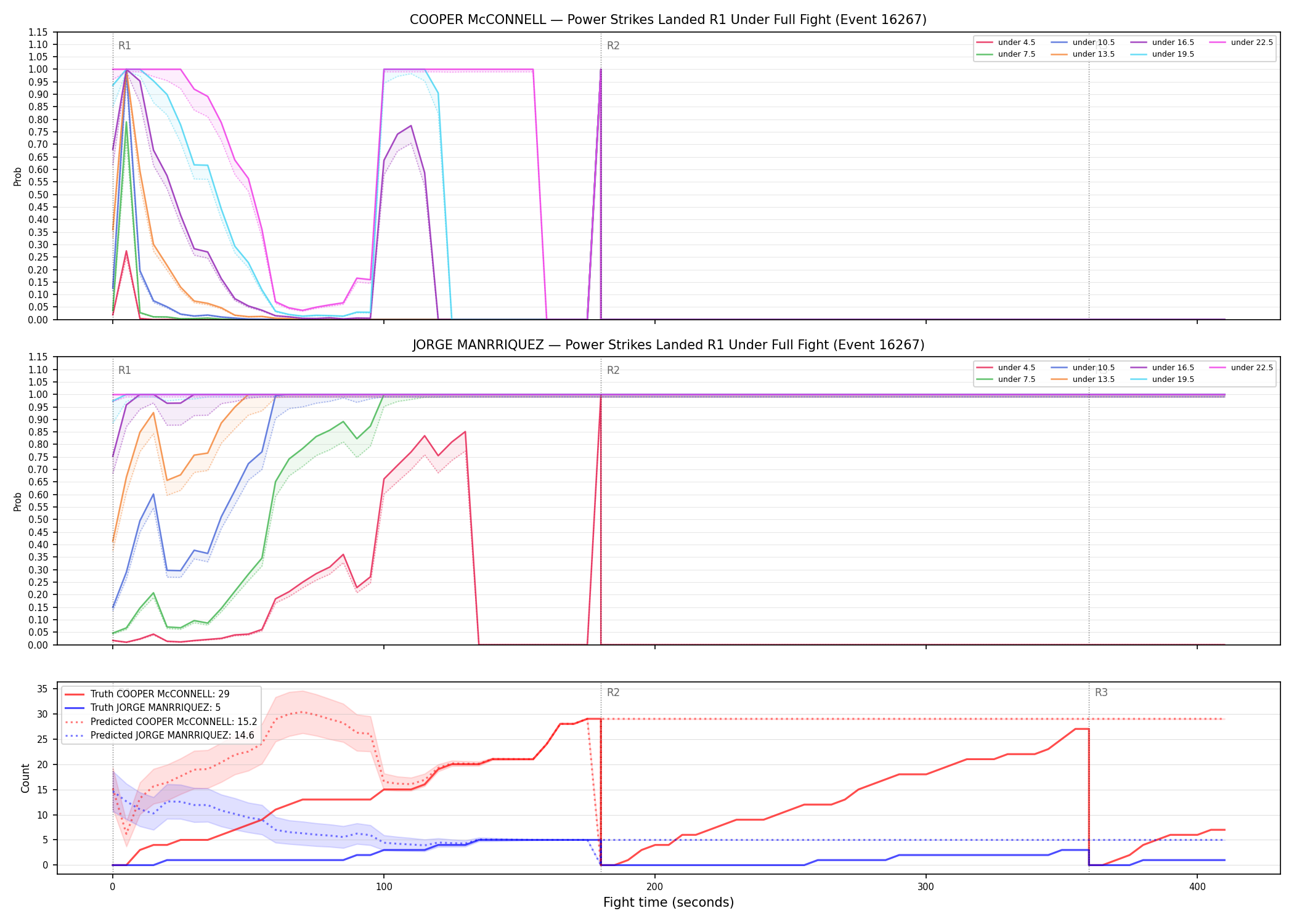Image resolution: width=1294 pixels, height=924 pixels.
Task: Click the R3 round marker in Count chart
Action: (x=1101, y=692)
